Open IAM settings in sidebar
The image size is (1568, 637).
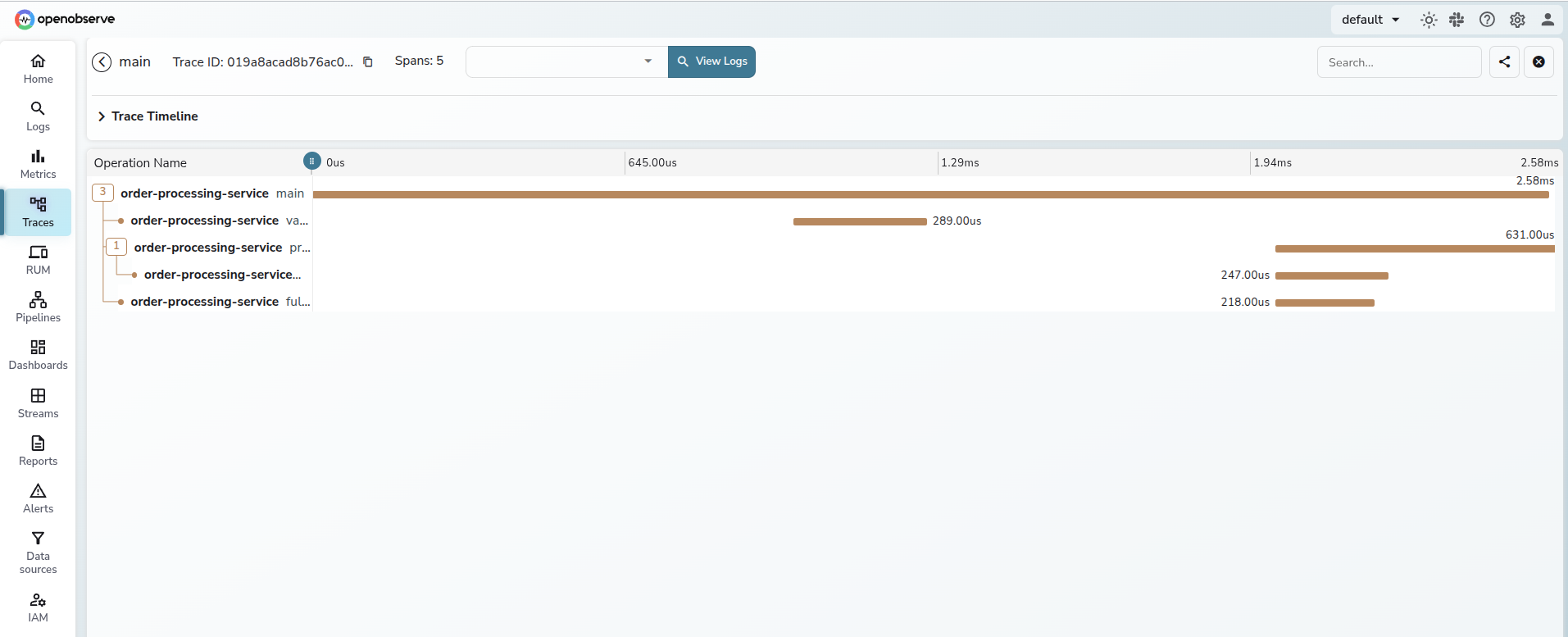pyautogui.click(x=38, y=607)
